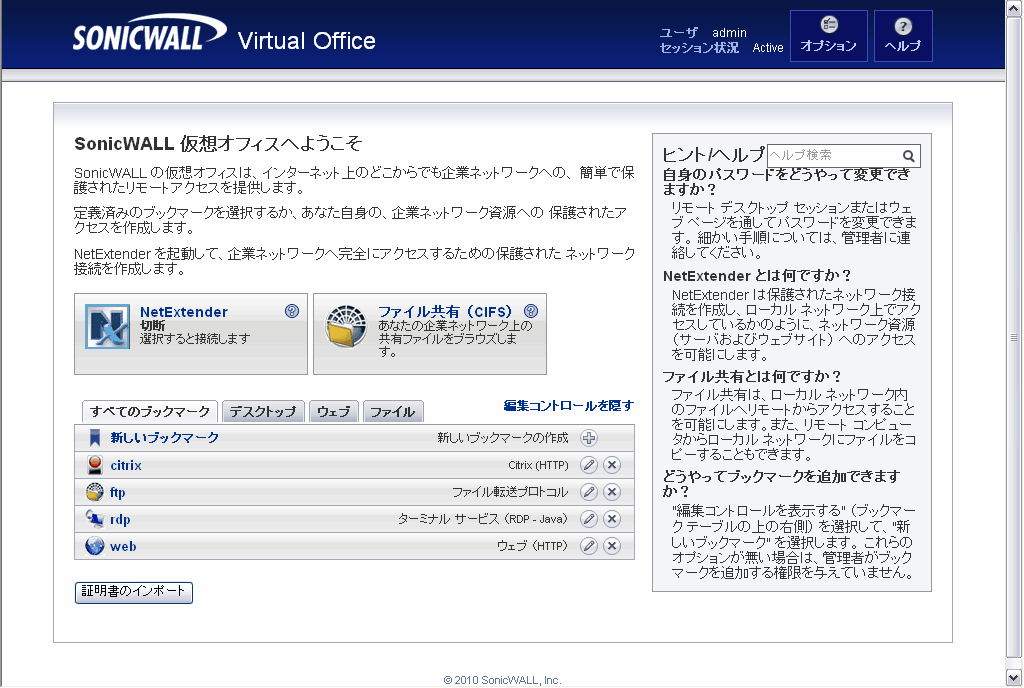Open the web bookmark
Screen dimensions: 1024x688
tap(123, 546)
